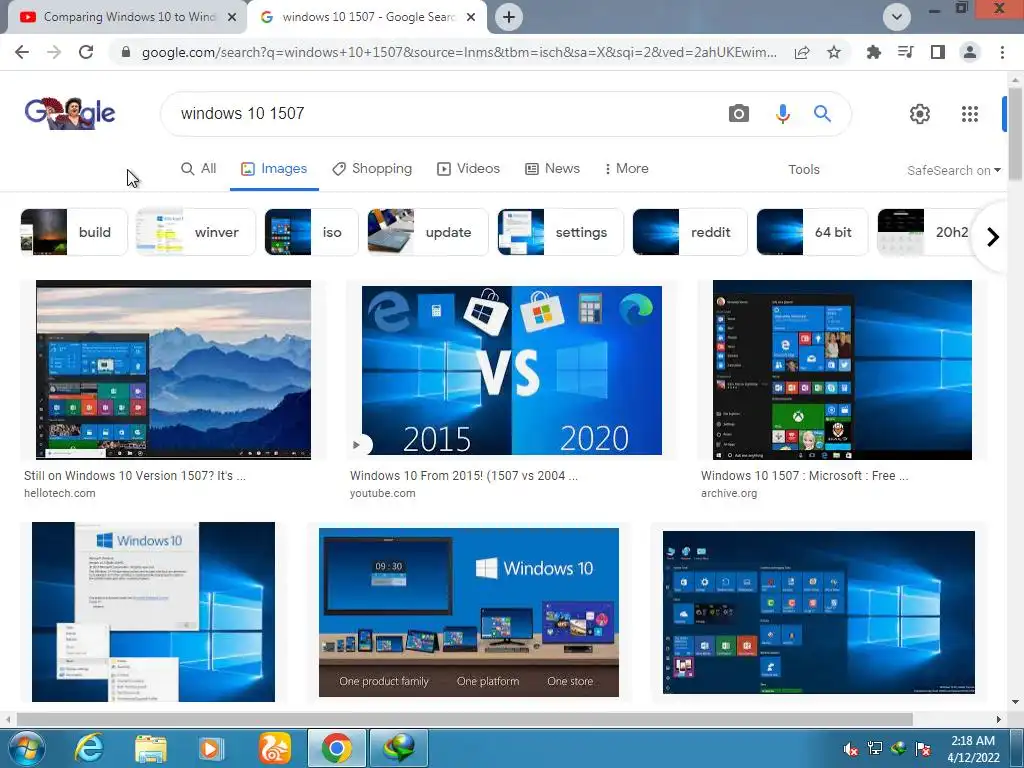This screenshot has height=768, width=1024.
Task: Expand the More search options menu
Action: pos(626,168)
